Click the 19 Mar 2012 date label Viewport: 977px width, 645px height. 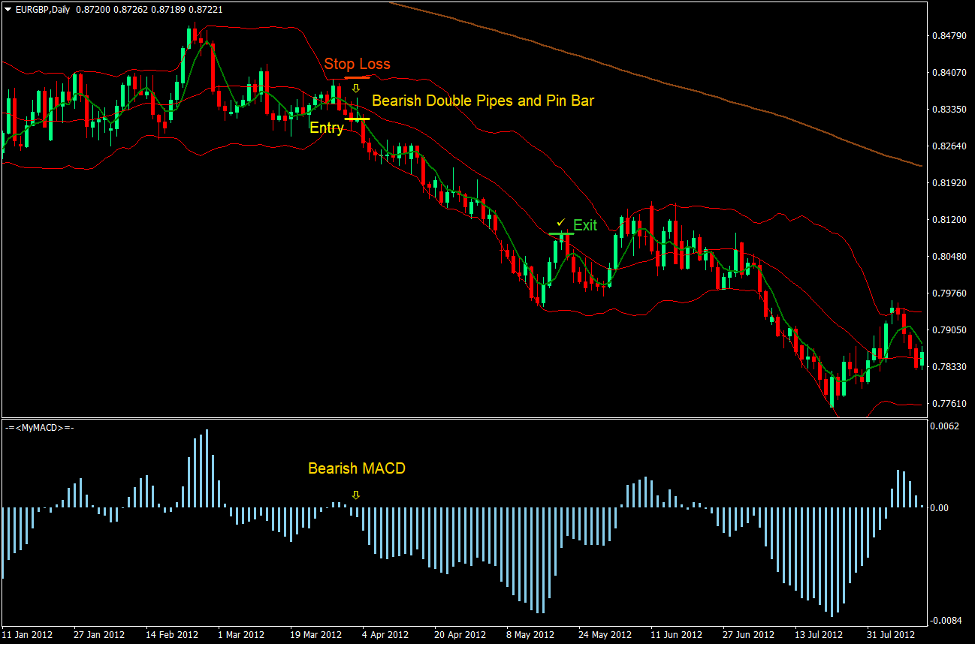[x=316, y=635]
